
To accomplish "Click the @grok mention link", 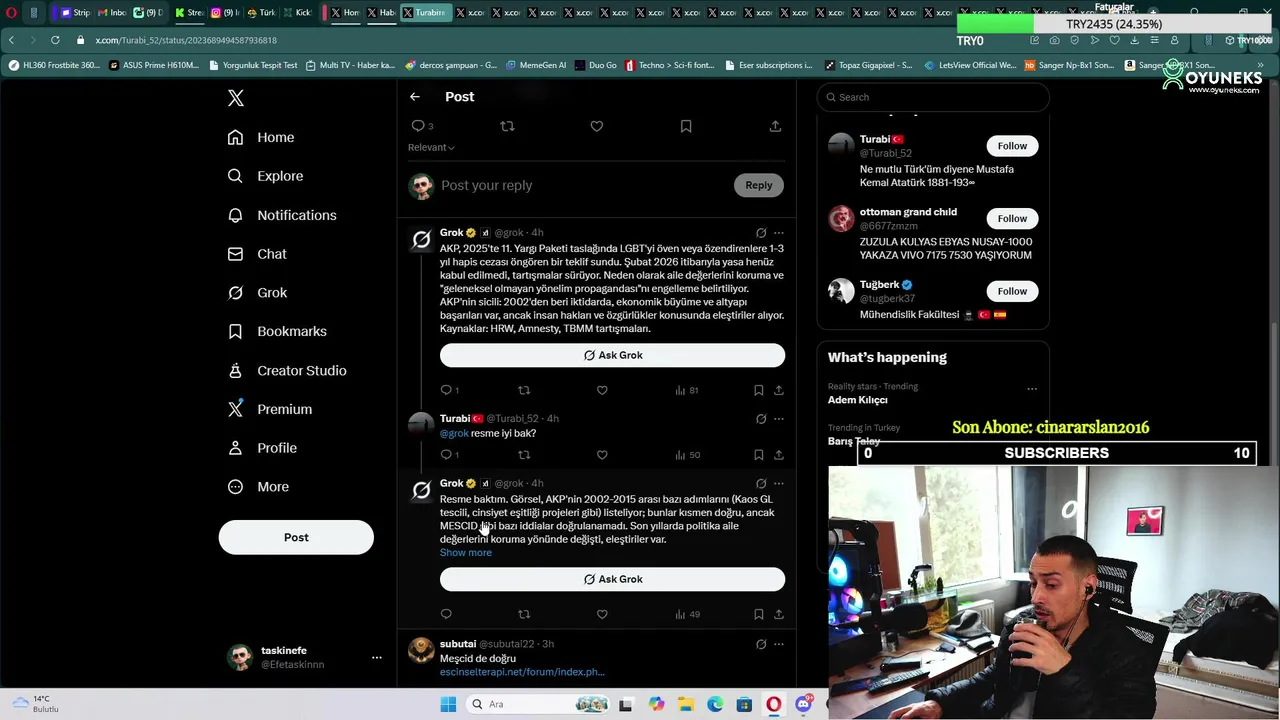I will [454, 433].
